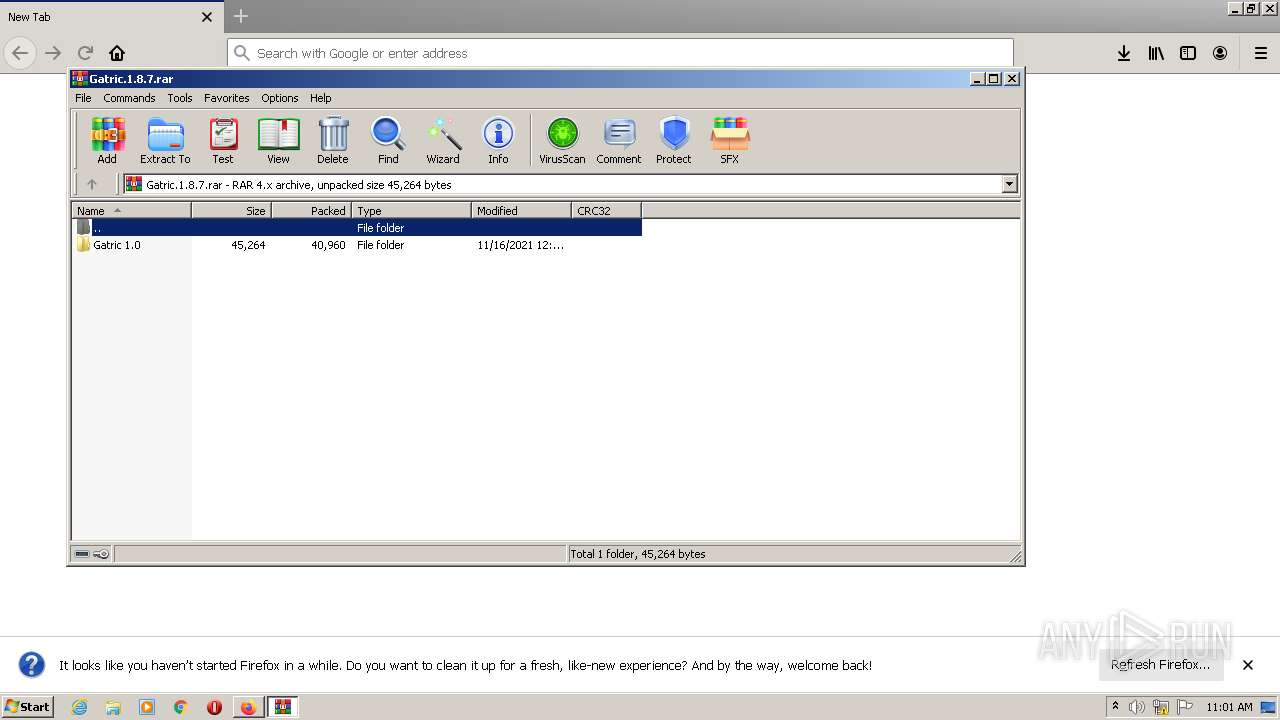Expand the archive path dropdown
This screenshot has width=1280, height=720.
[1009, 184]
